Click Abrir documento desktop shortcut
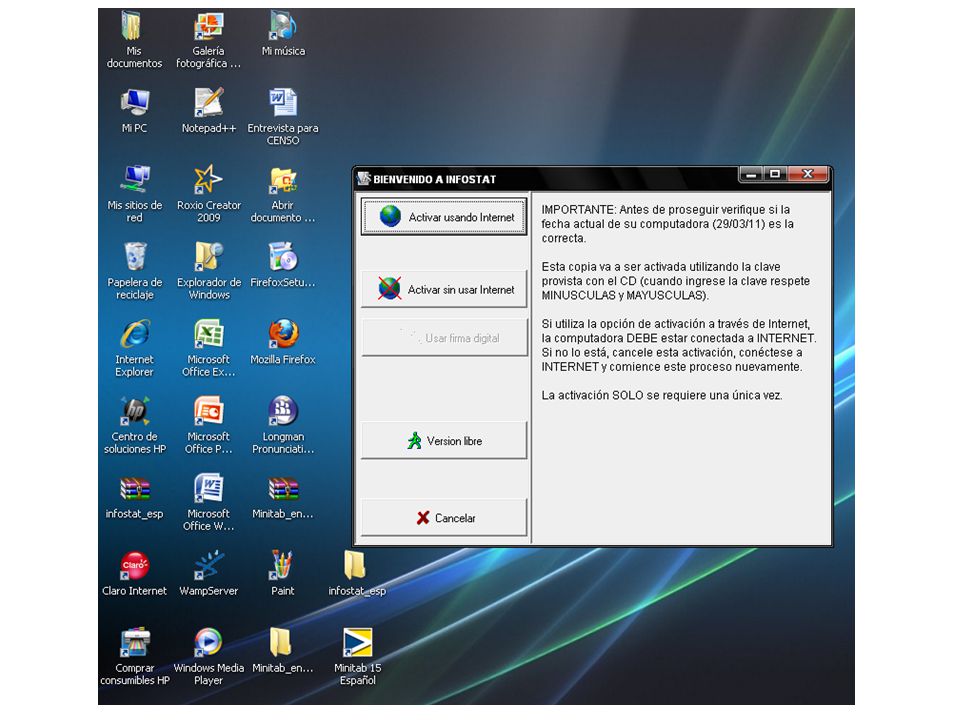The height and width of the screenshot is (720, 960). point(283,193)
